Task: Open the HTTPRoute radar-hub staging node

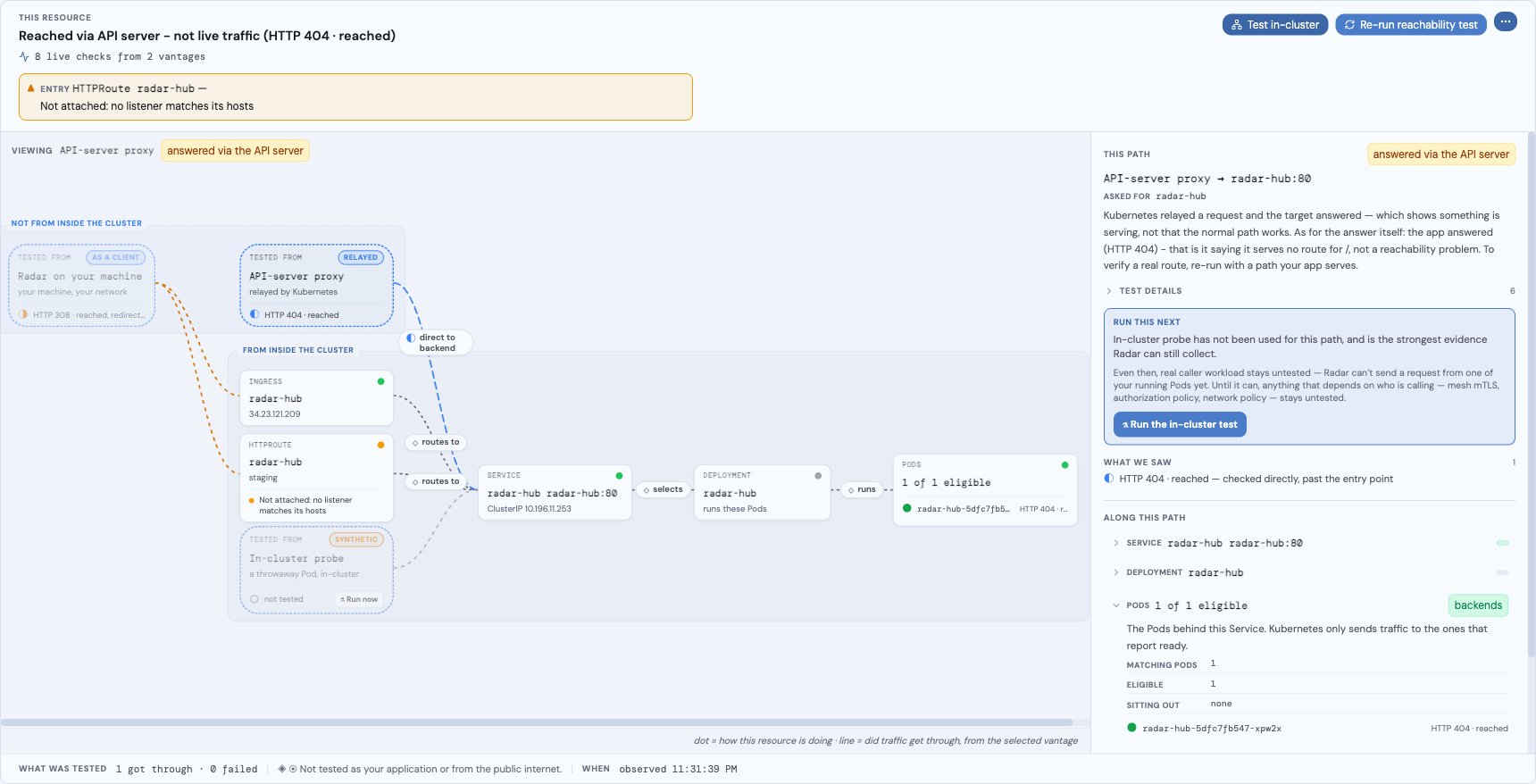Action: coord(316,478)
